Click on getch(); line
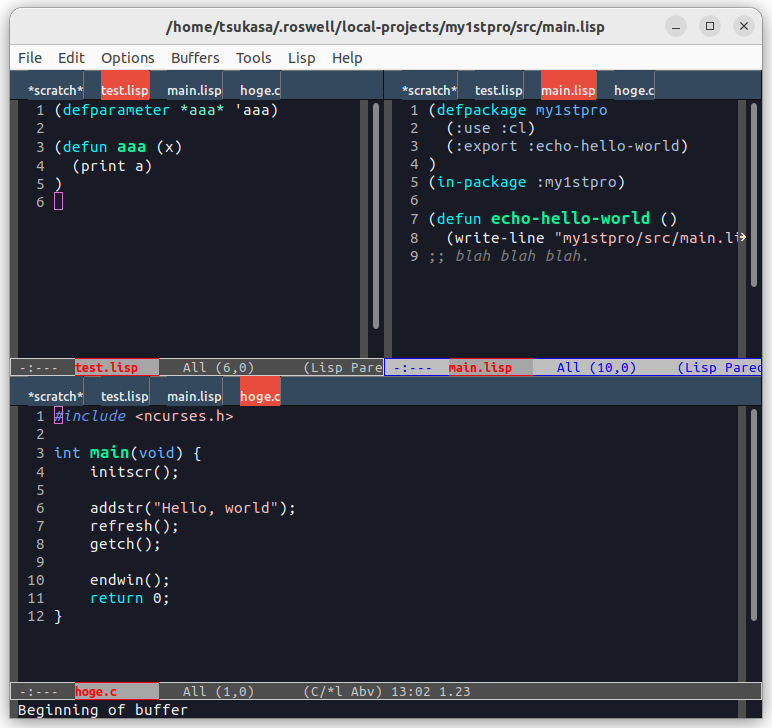Viewport: 772px width, 728px height. (125, 544)
